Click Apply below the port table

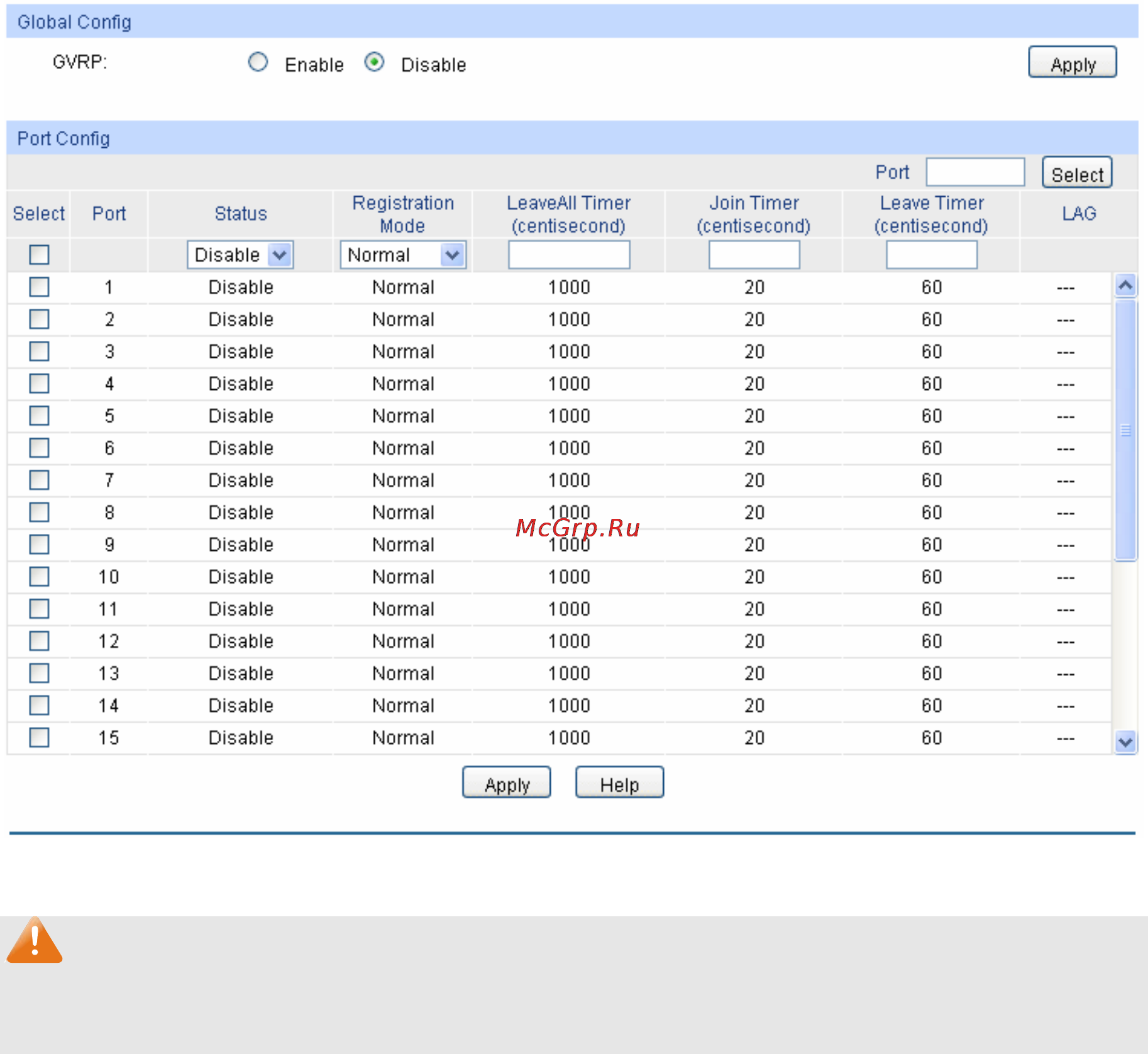[507, 782]
